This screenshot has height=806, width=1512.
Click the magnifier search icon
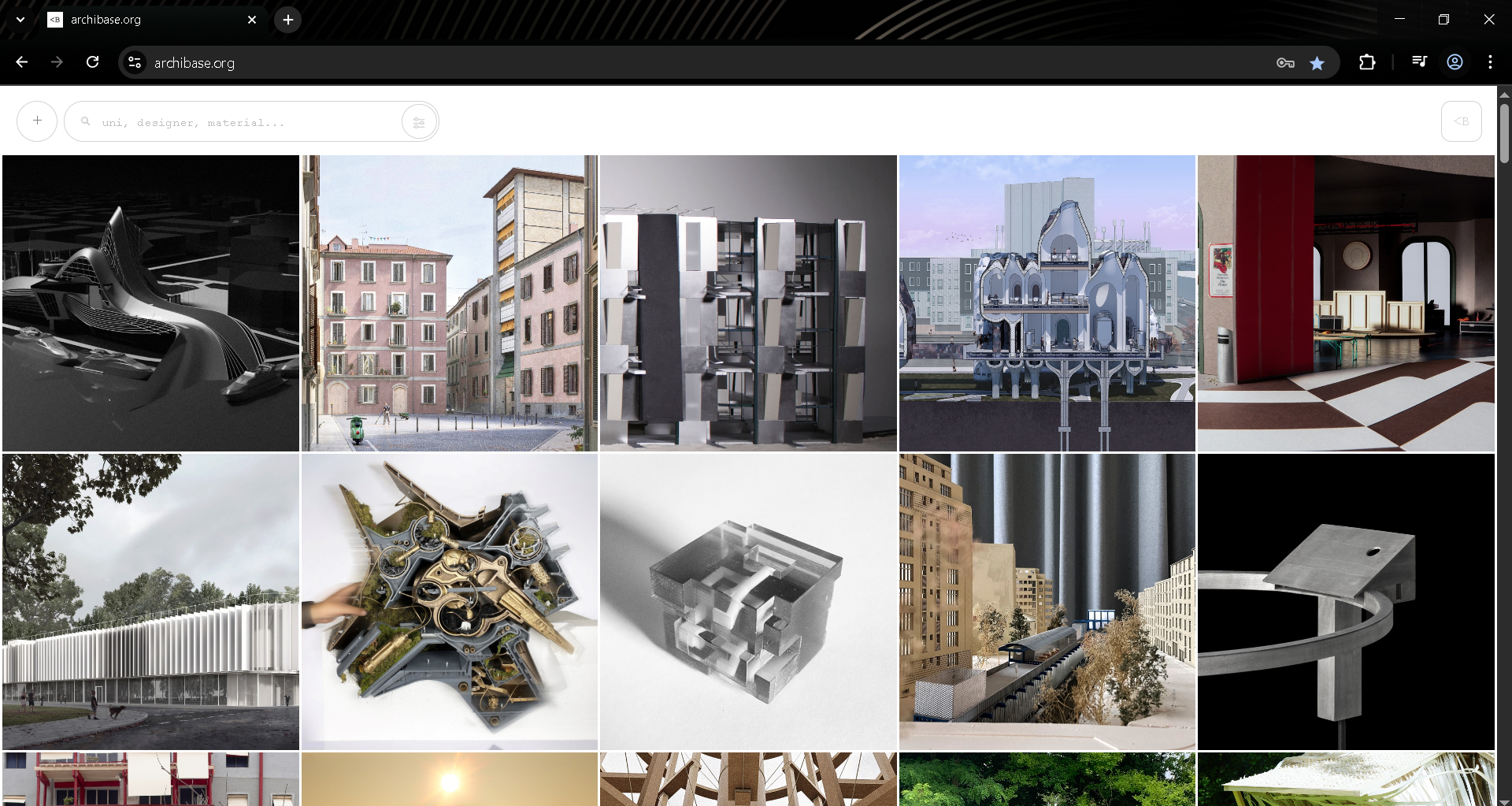tap(86, 122)
